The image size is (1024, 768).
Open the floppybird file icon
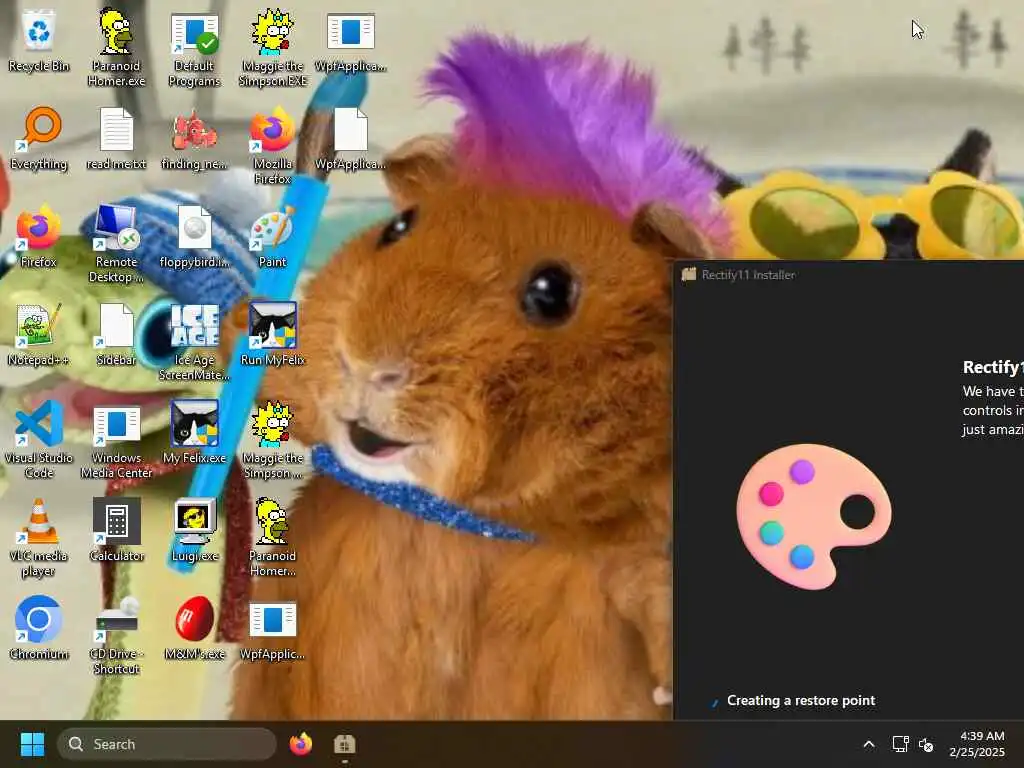click(194, 236)
